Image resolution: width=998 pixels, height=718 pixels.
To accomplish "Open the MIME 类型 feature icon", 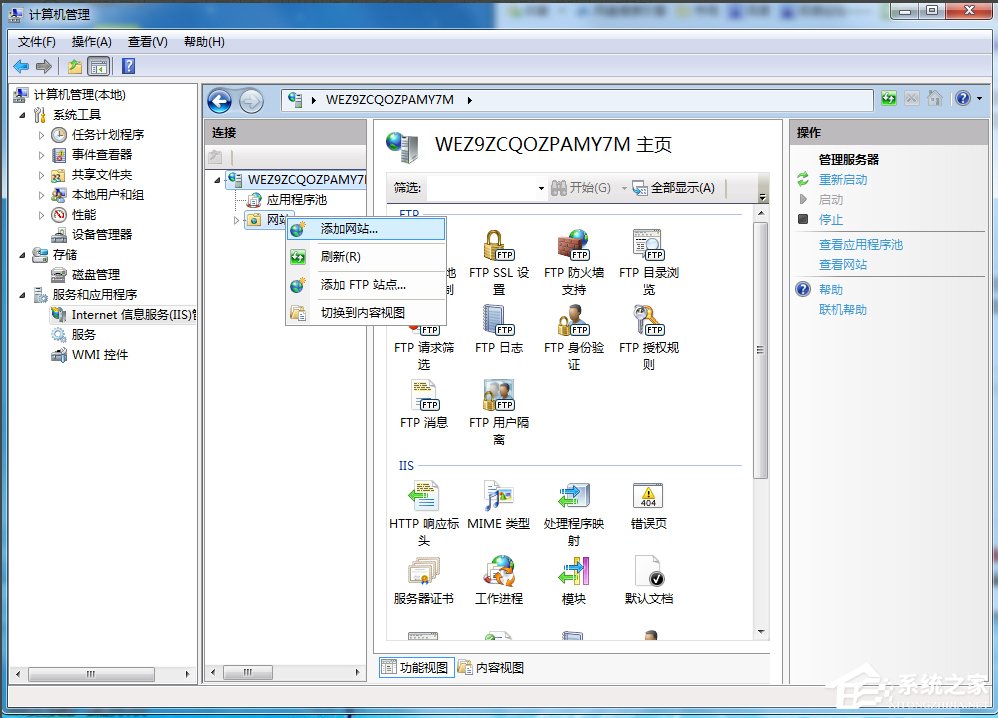I will pos(498,497).
